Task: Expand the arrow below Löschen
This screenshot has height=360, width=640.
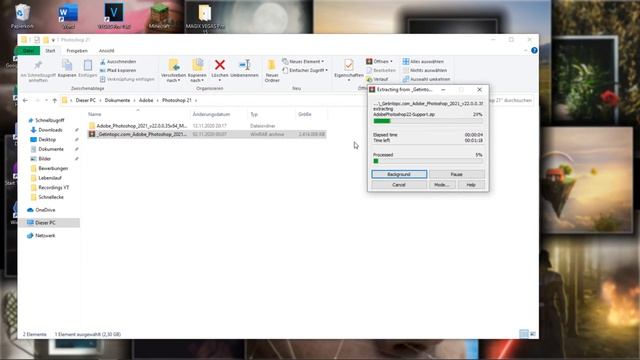Action: pyautogui.click(x=220, y=80)
